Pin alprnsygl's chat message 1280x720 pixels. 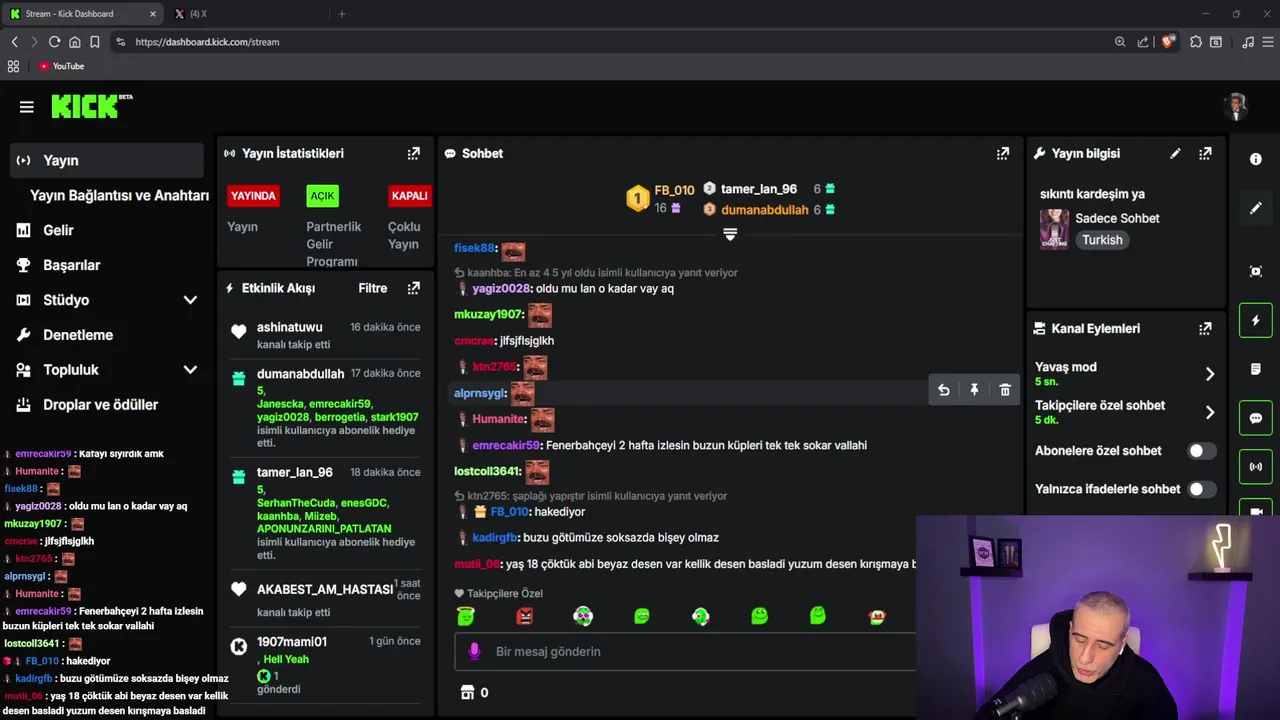pyautogui.click(x=974, y=391)
